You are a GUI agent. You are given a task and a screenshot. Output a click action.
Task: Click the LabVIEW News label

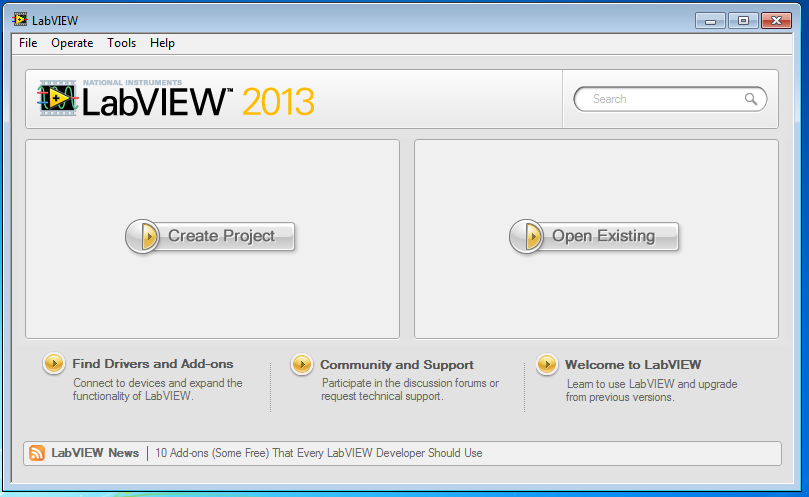tap(95, 453)
